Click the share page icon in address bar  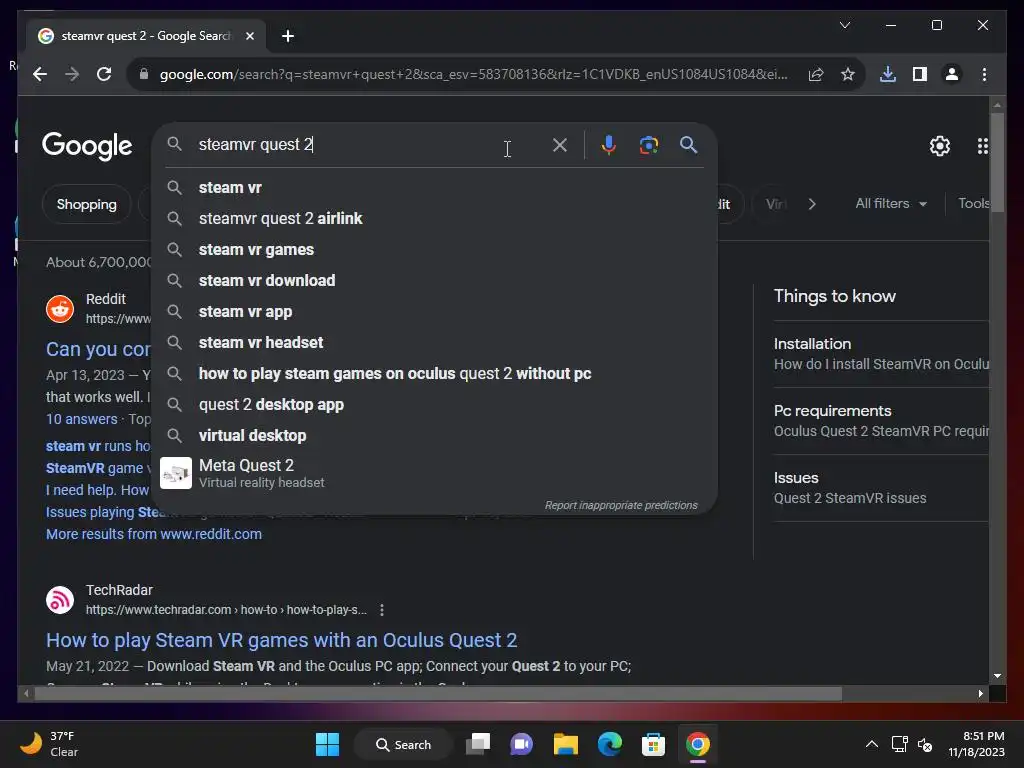[816, 74]
